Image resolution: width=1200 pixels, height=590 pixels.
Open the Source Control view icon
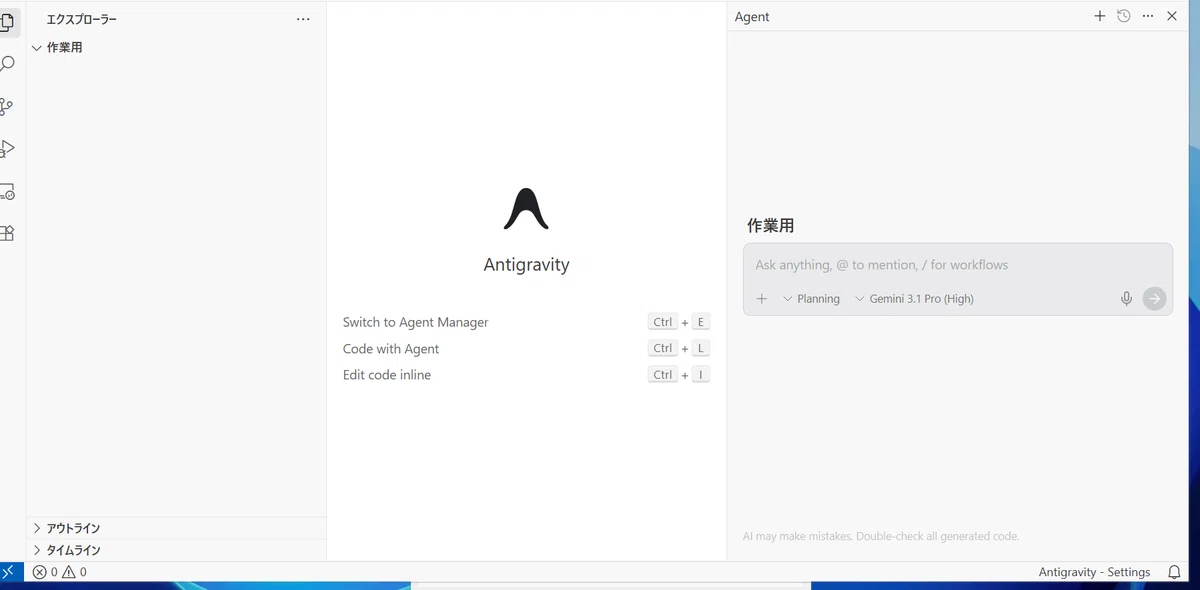point(6,106)
